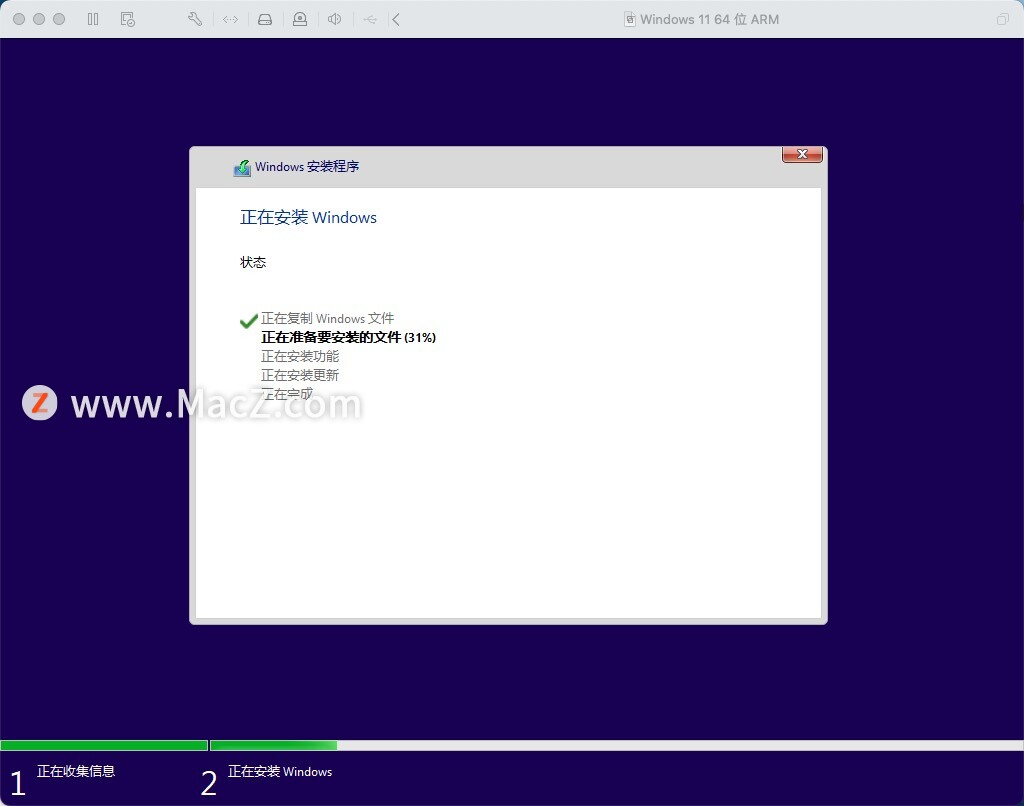Screen dimensions: 1024x806
Task: Click the USB device icon
Action: (370, 20)
